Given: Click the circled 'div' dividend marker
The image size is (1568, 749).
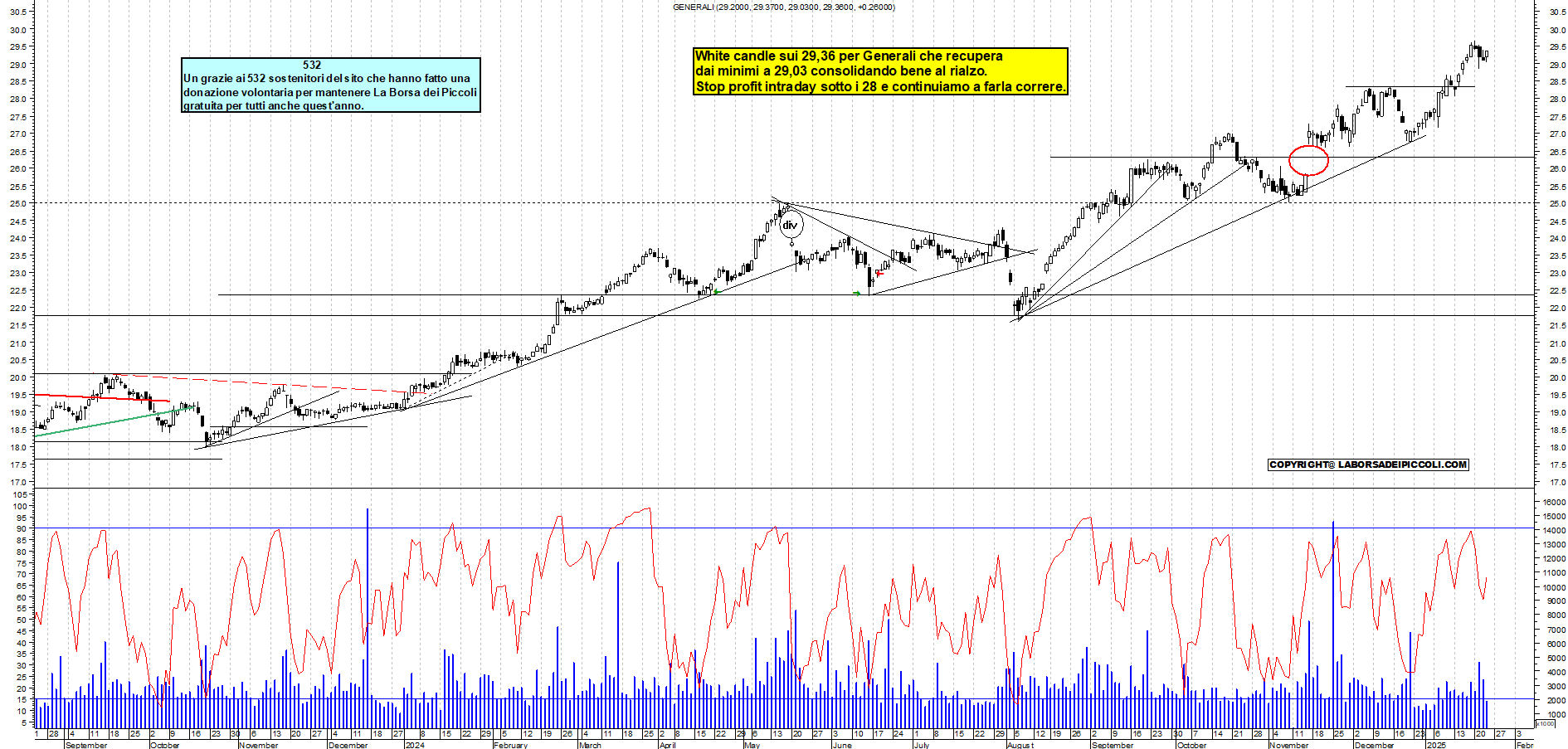Looking at the screenshot, I should click(790, 225).
